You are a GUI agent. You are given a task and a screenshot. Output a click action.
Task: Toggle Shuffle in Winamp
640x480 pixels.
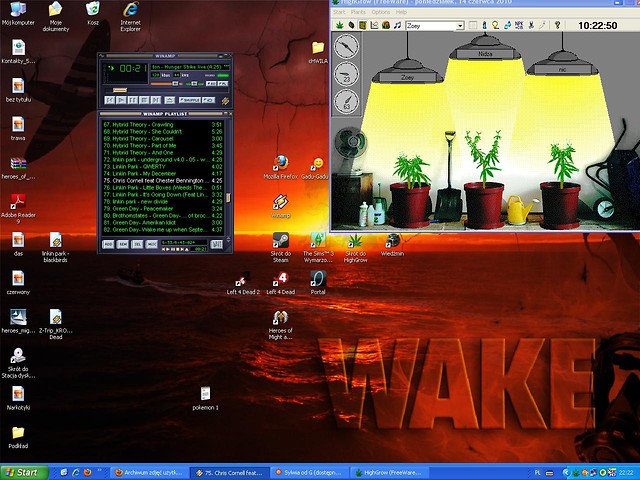click(x=190, y=100)
